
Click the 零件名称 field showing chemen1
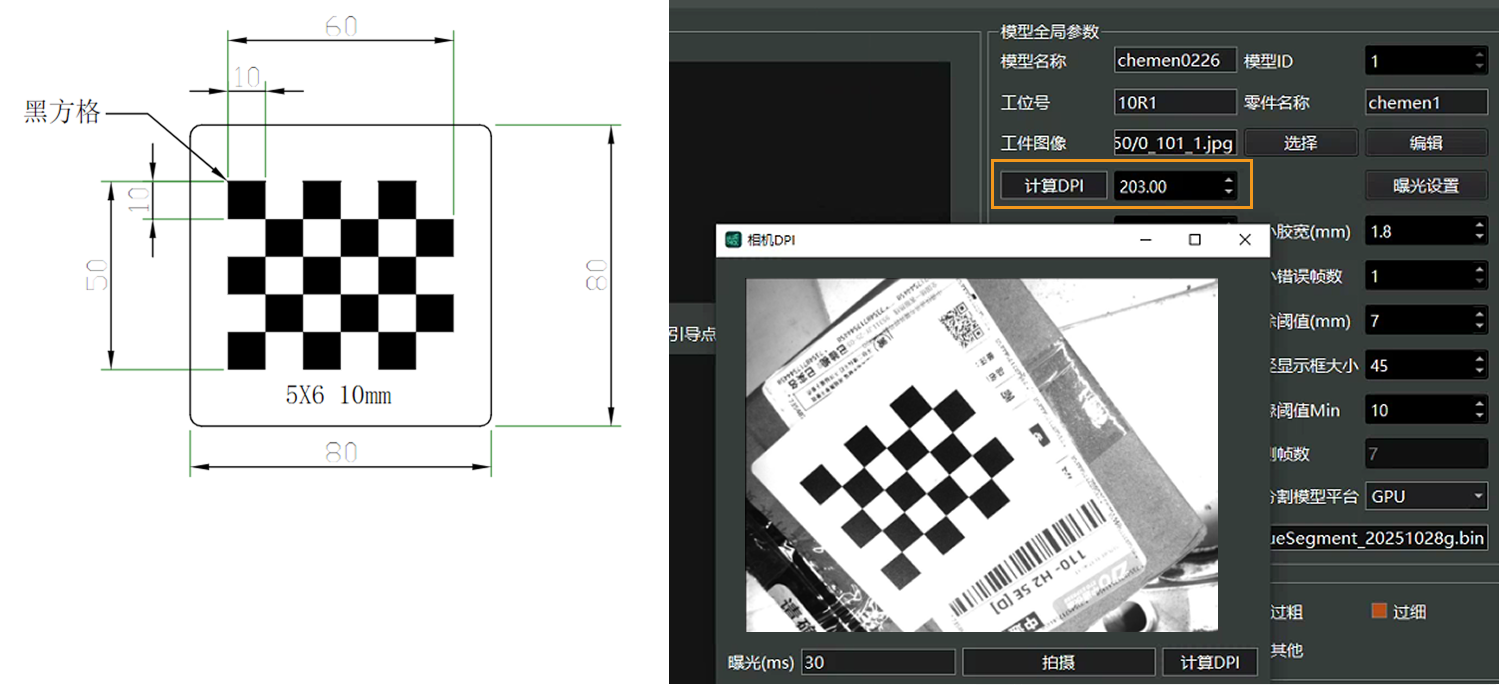click(x=1427, y=102)
